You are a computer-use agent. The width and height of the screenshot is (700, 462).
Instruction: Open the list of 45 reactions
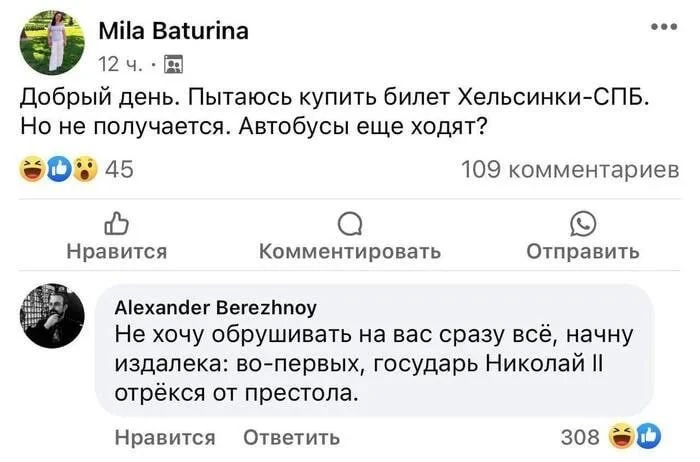(x=120, y=171)
